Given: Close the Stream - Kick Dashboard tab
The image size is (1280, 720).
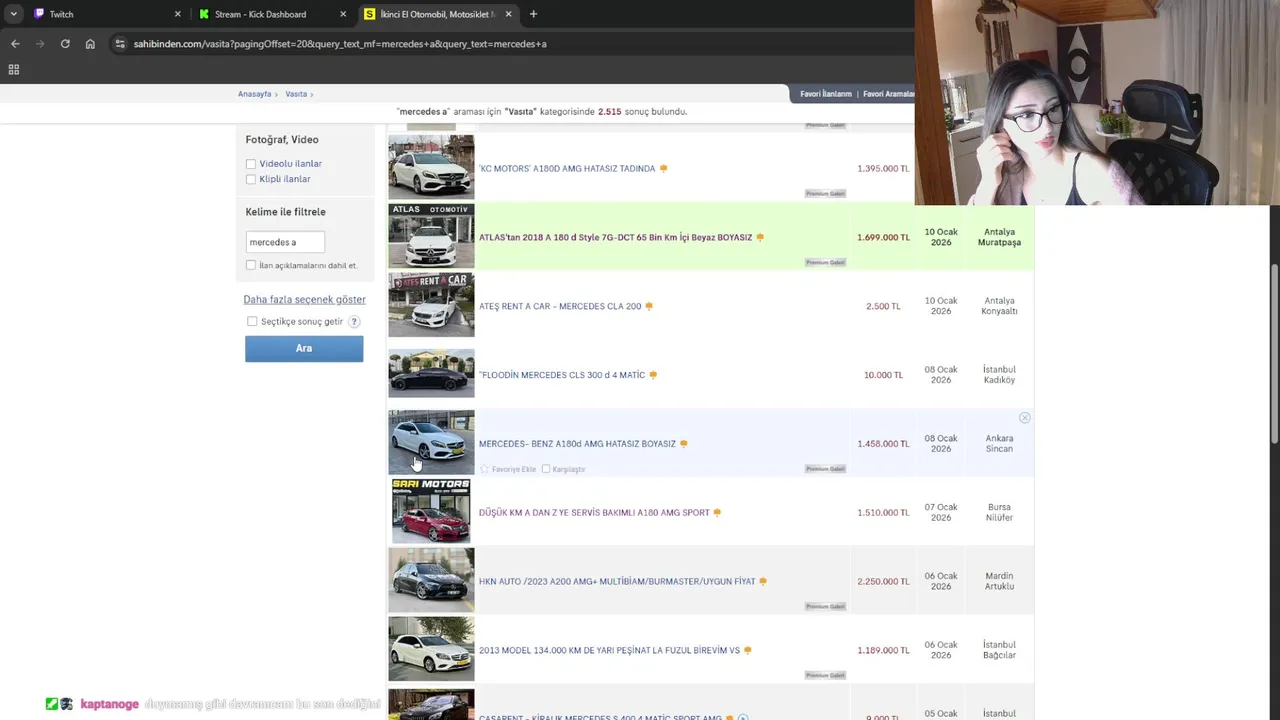Looking at the screenshot, I should 343,14.
